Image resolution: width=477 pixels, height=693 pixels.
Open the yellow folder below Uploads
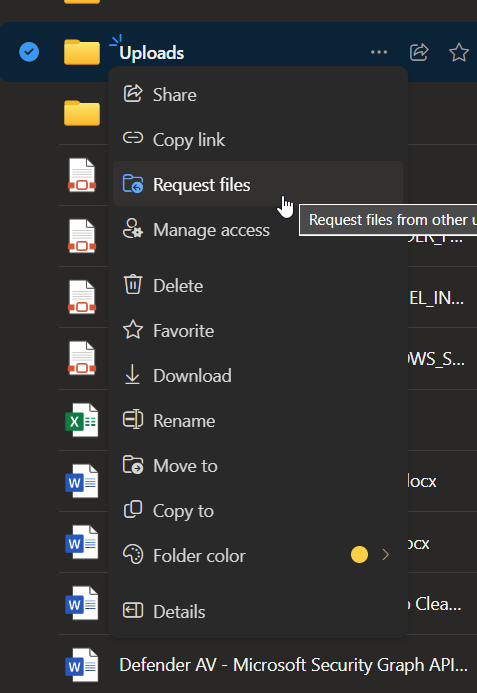[x=82, y=113]
